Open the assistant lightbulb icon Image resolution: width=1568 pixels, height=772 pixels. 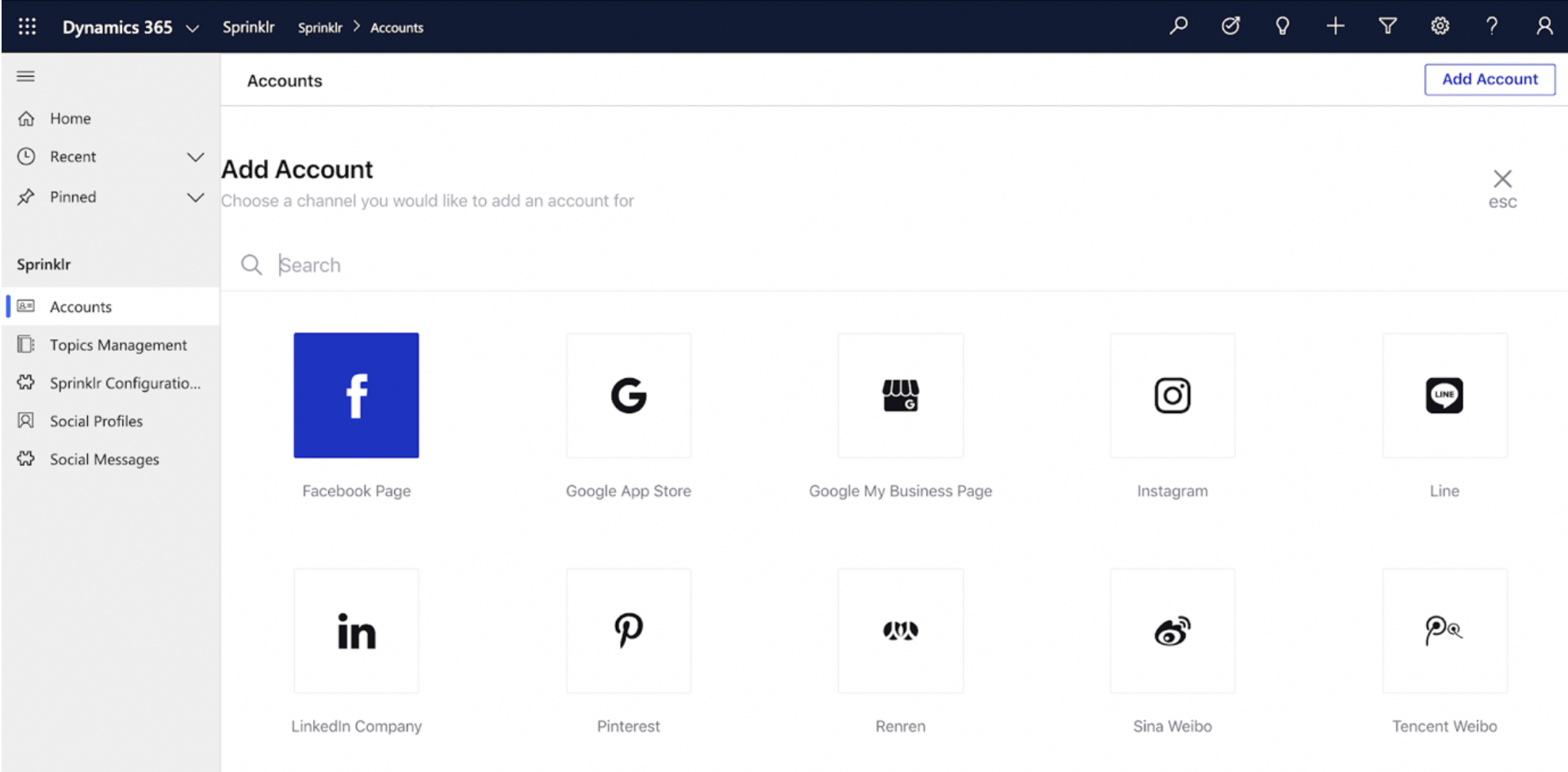tap(1283, 26)
